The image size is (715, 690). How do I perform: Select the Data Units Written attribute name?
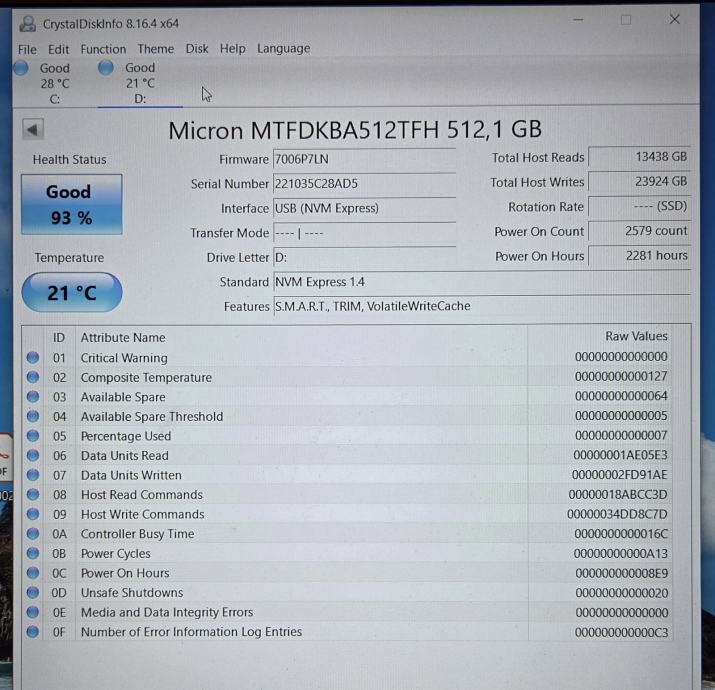click(131, 475)
